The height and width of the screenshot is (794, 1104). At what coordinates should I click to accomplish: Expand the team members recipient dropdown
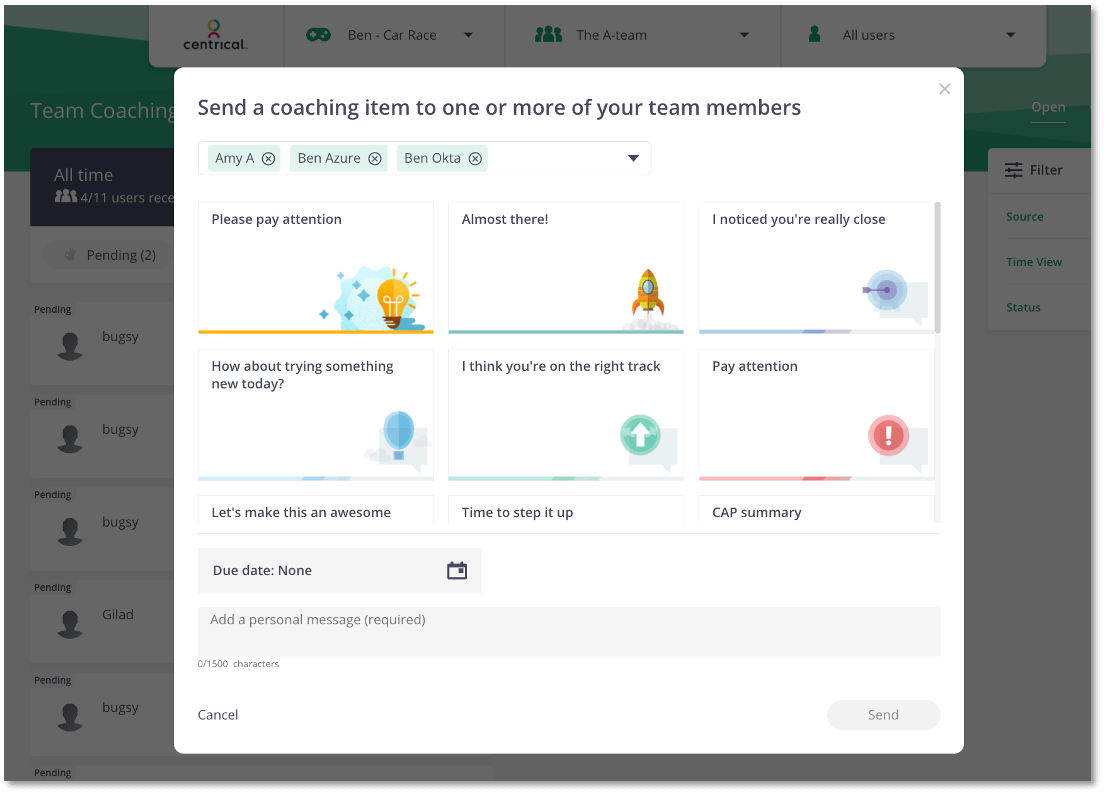click(x=633, y=158)
